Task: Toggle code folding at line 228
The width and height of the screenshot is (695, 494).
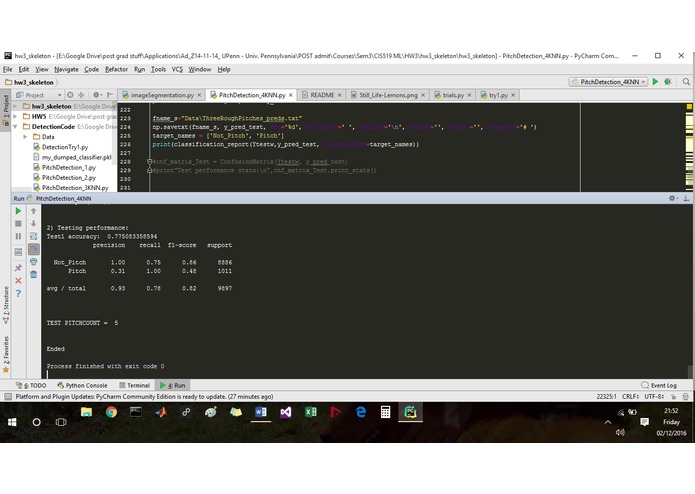Action: coord(149,162)
